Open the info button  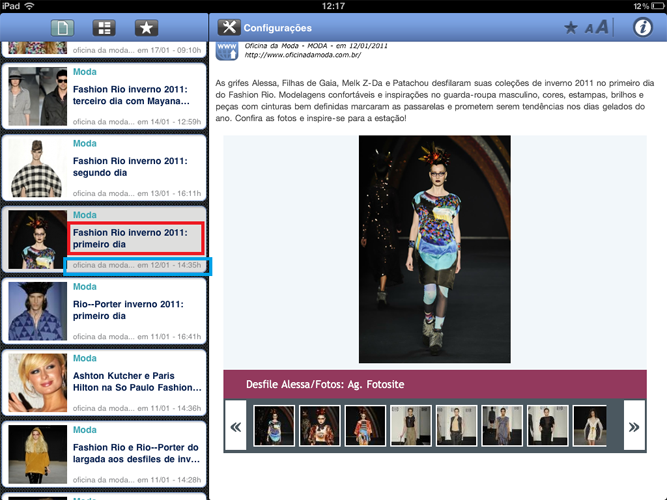[x=642, y=27]
